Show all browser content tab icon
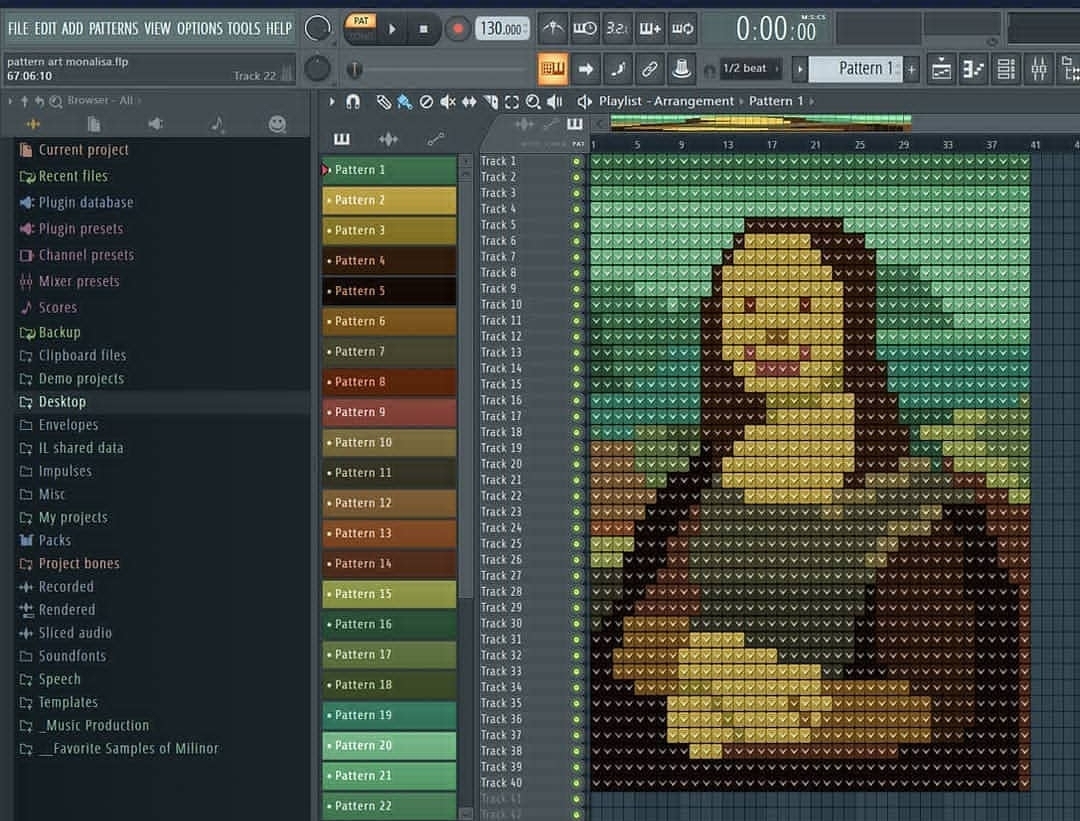The height and width of the screenshot is (821, 1080). 33,124
